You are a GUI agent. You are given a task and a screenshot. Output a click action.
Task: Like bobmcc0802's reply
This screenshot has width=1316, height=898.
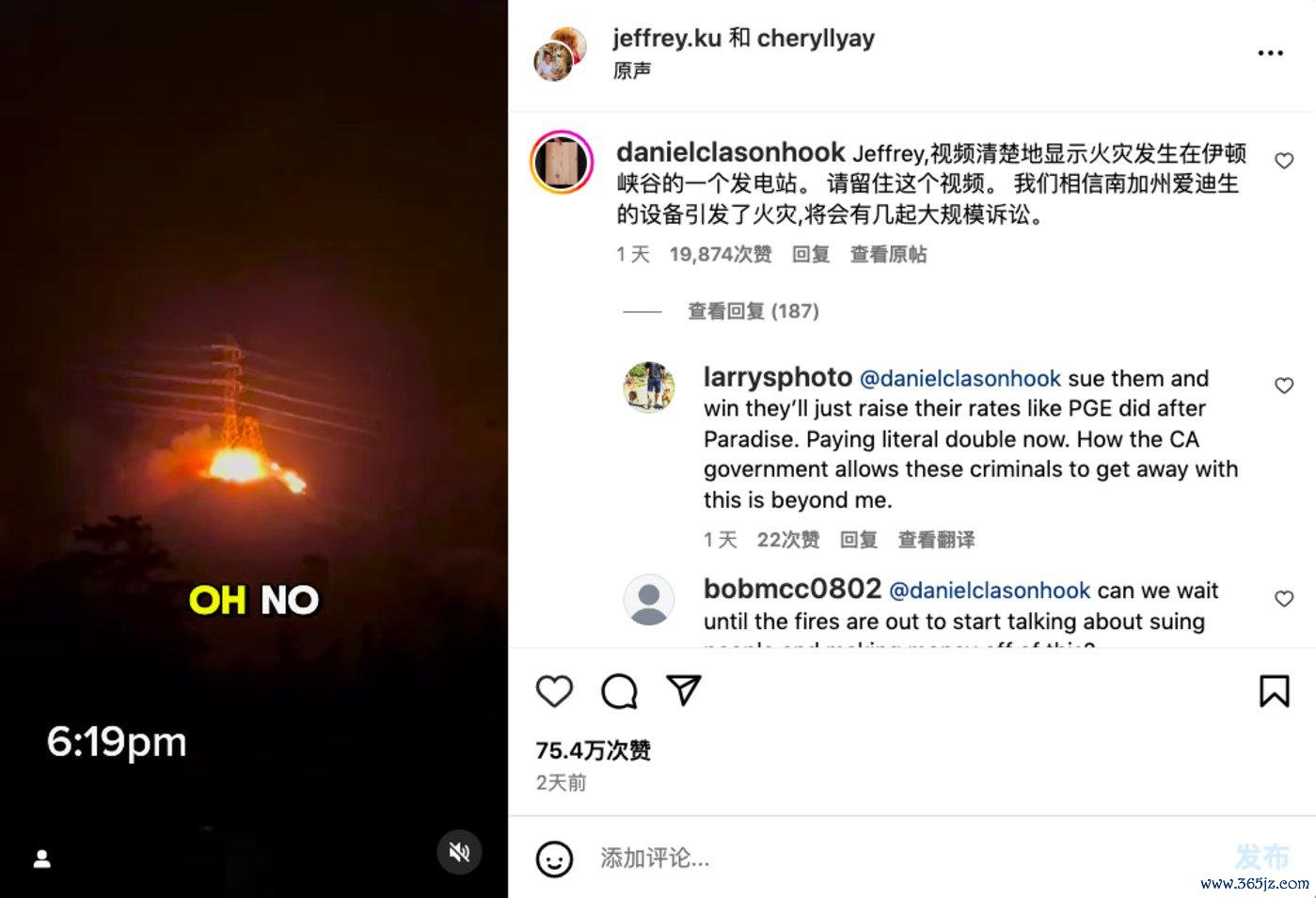click(x=1283, y=599)
